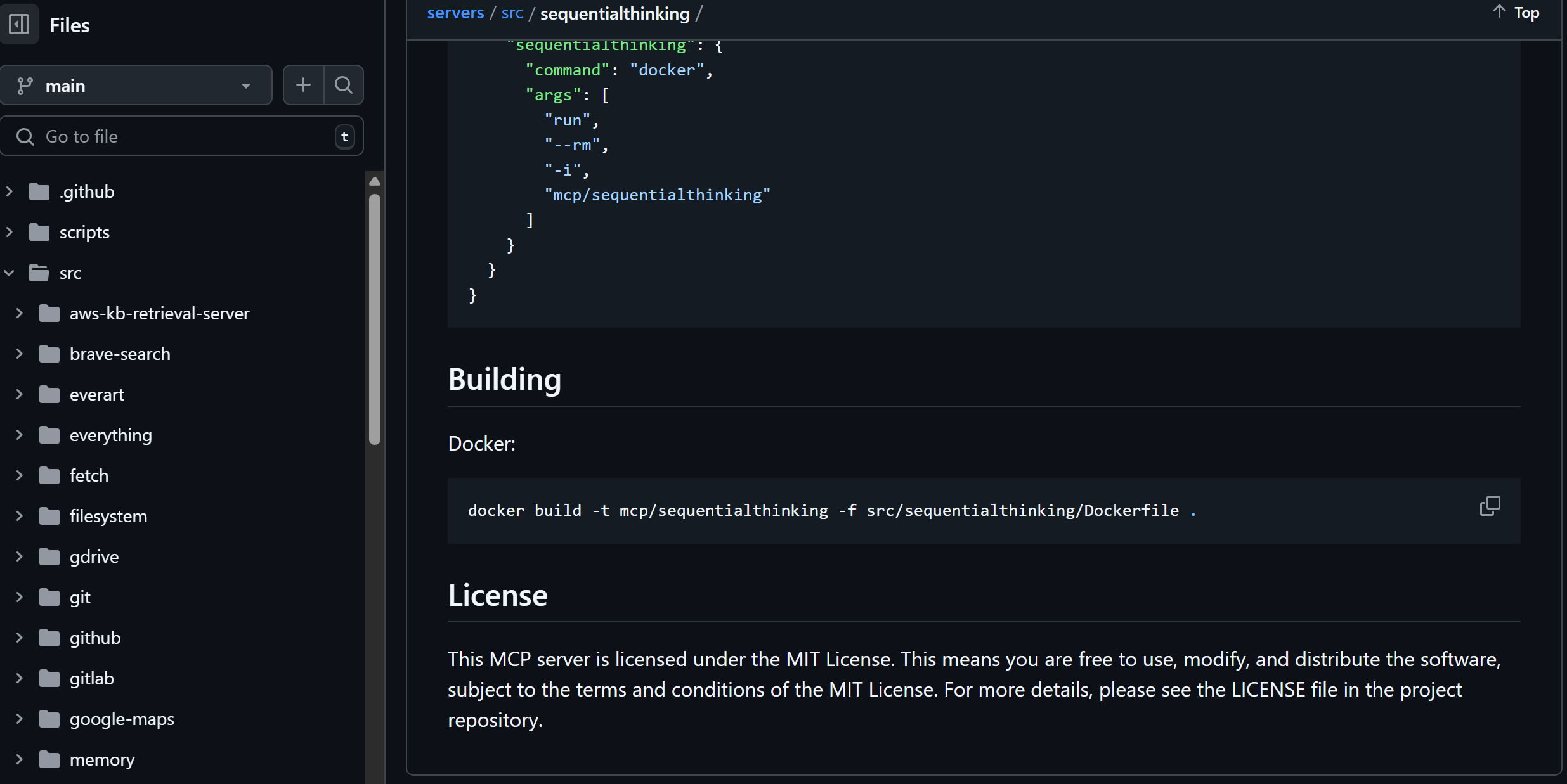Open the everything folder
Image resolution: width=1567 pixels, height=784 pixels.
[x=111, y=435]
